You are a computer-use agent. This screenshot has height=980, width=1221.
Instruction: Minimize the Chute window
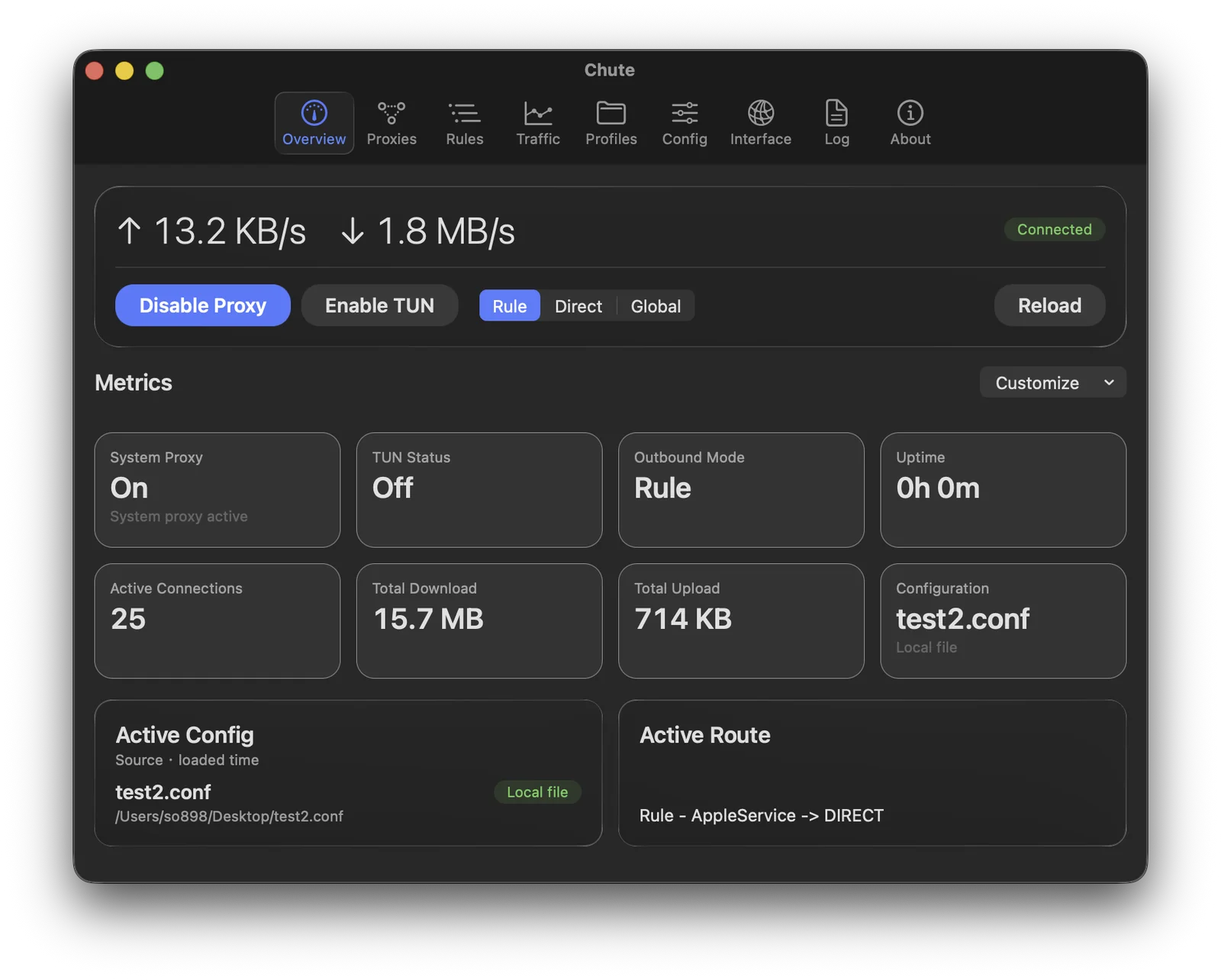[x=124, y=71]
